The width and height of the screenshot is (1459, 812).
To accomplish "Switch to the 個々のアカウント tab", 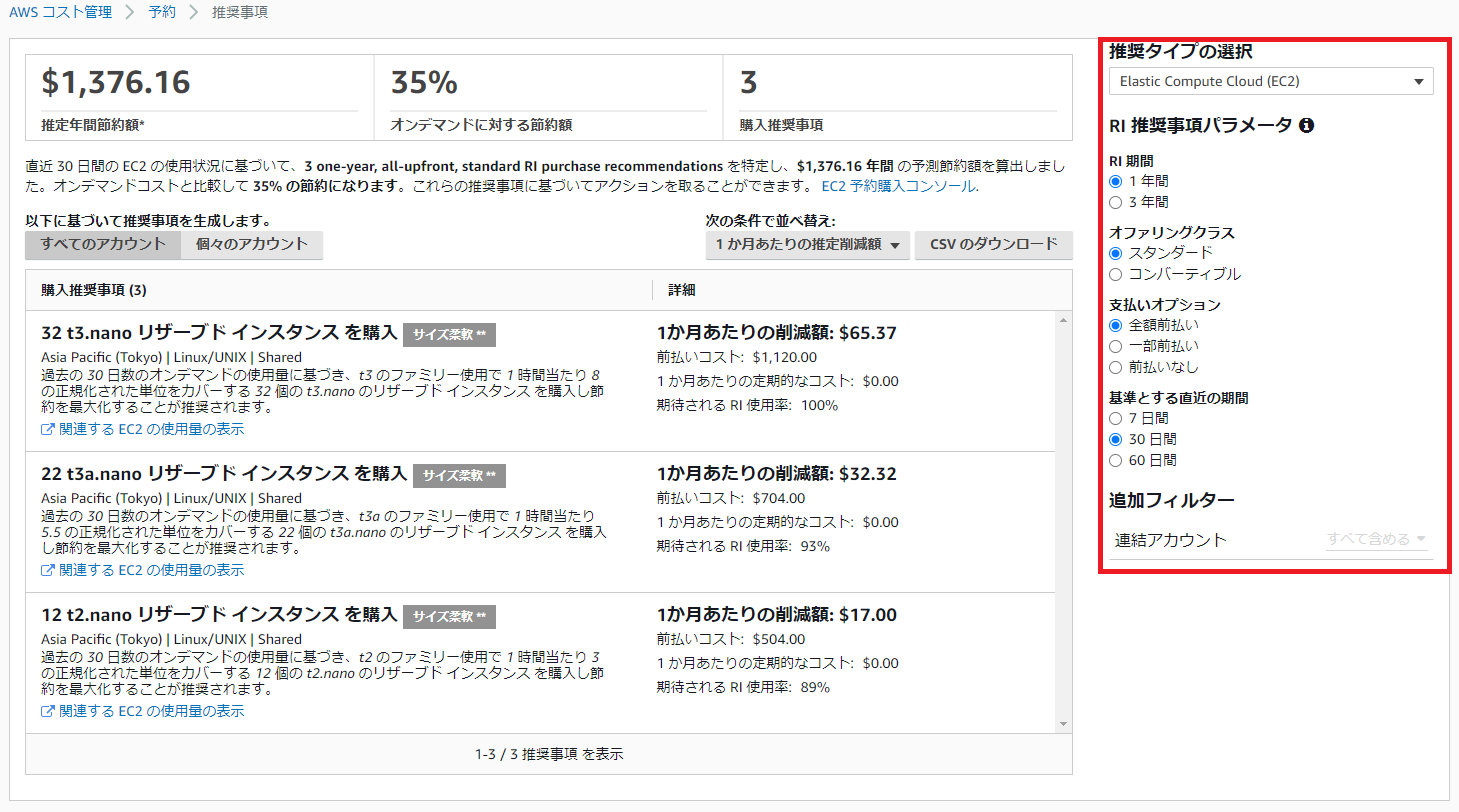I will 252,245.
